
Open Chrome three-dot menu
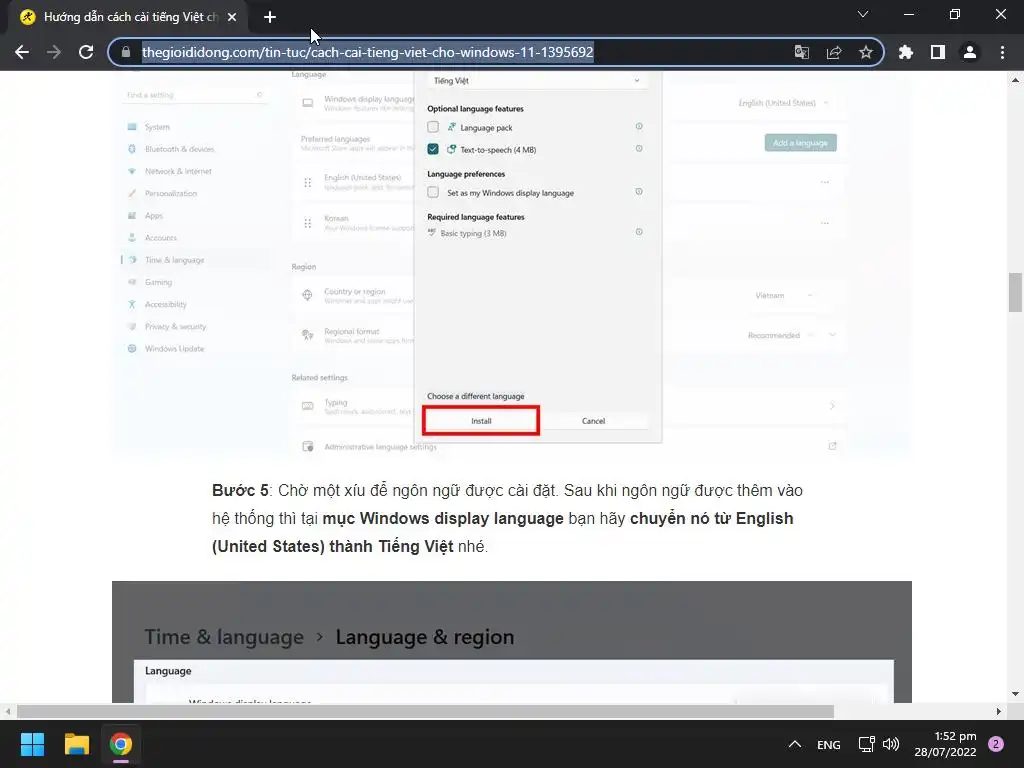(1002, 52)
